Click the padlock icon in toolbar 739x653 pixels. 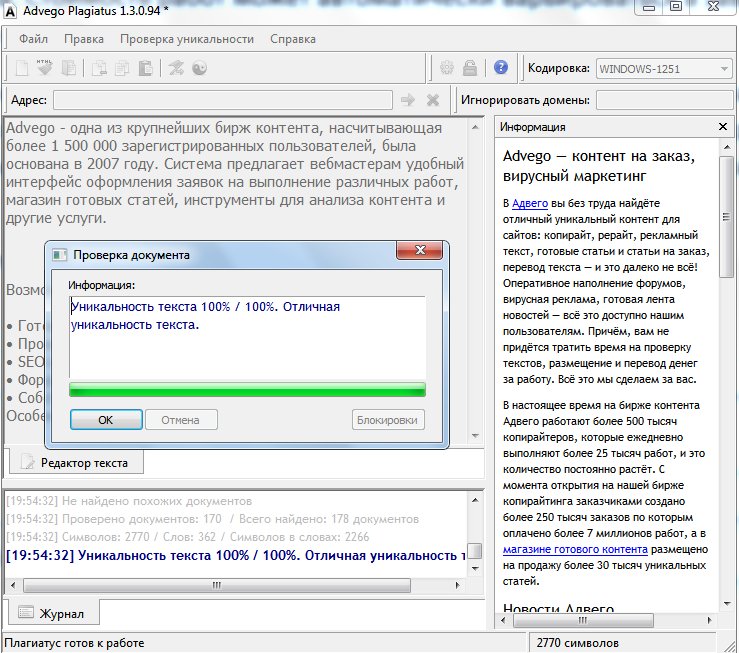click(x=470, y=68)
